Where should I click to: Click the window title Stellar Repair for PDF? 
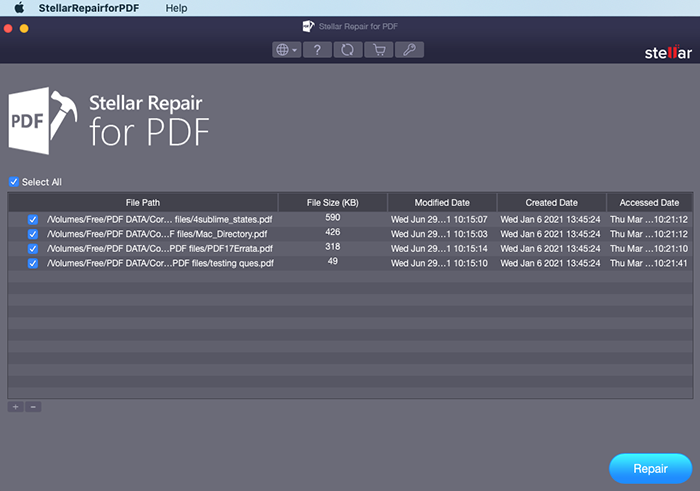click(x=358, y=26)
